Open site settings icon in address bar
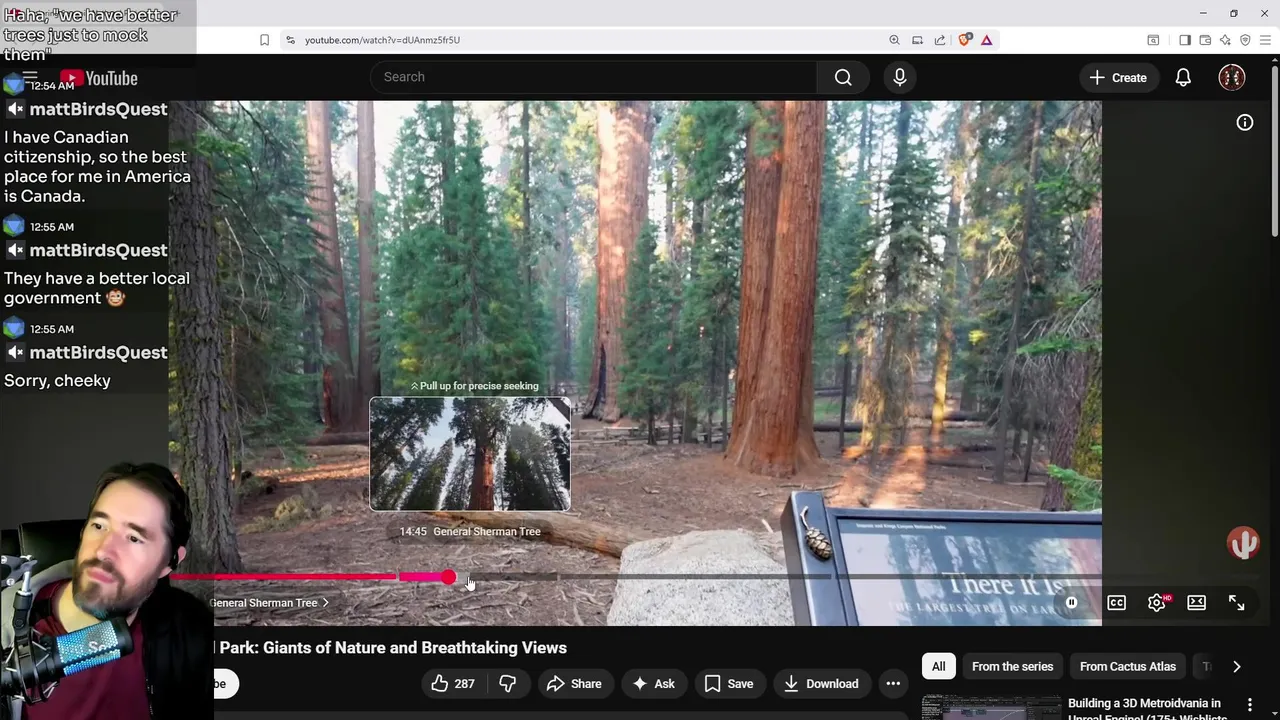Image resolution: width=1280 pixels, height=720 pixels. point(290,40)
